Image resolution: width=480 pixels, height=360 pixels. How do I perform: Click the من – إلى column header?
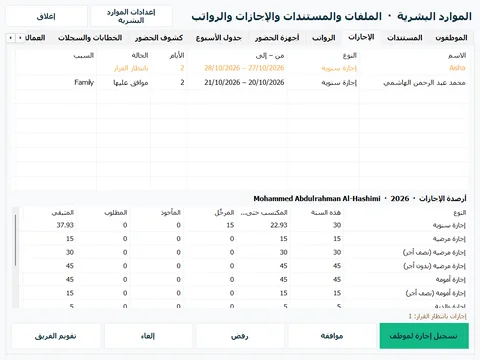(237, 55)
